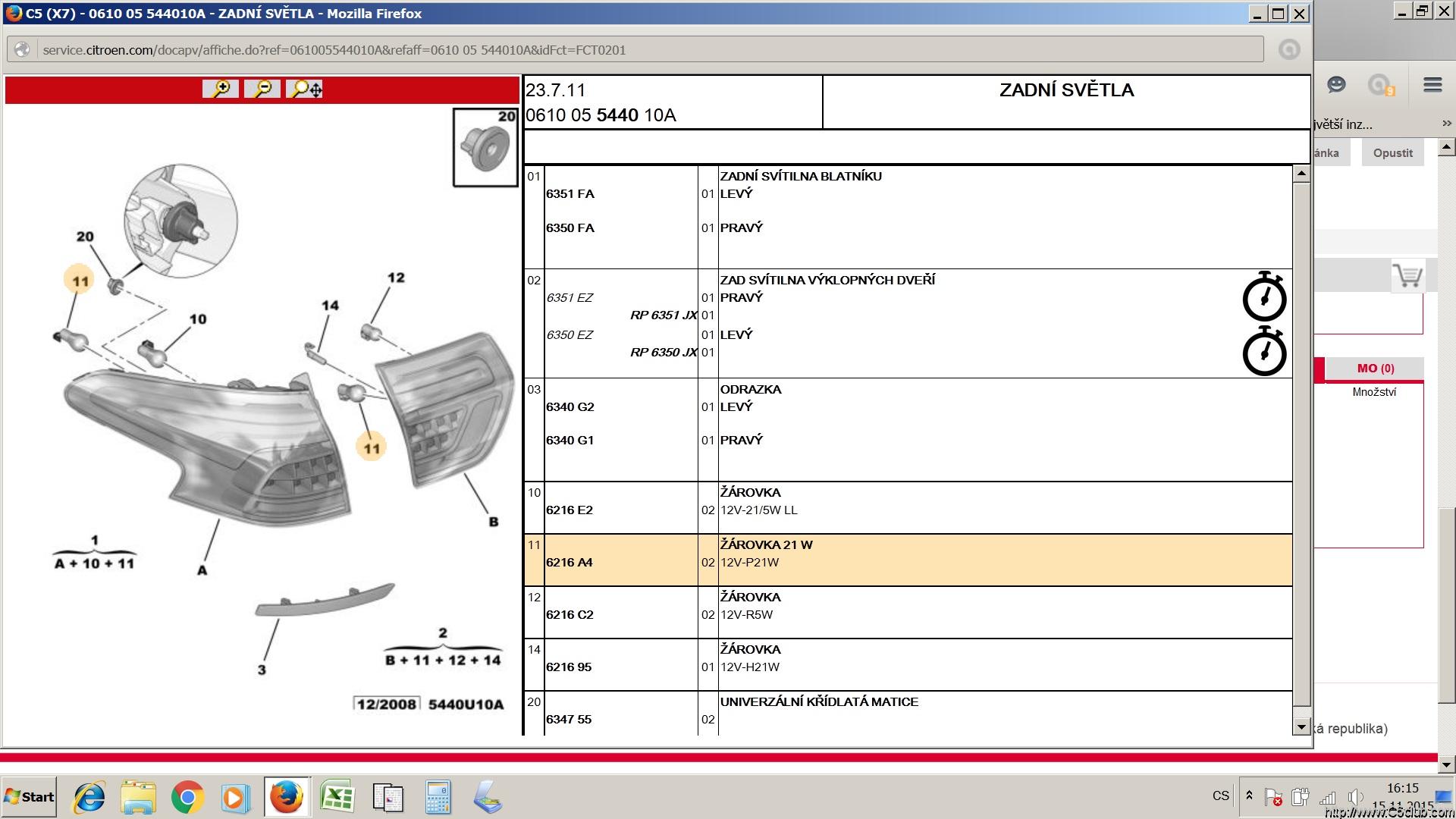The image size is (1456, 819).
Task: Select replacement part RP 6351 JX
Action: [x=664, y=315]
